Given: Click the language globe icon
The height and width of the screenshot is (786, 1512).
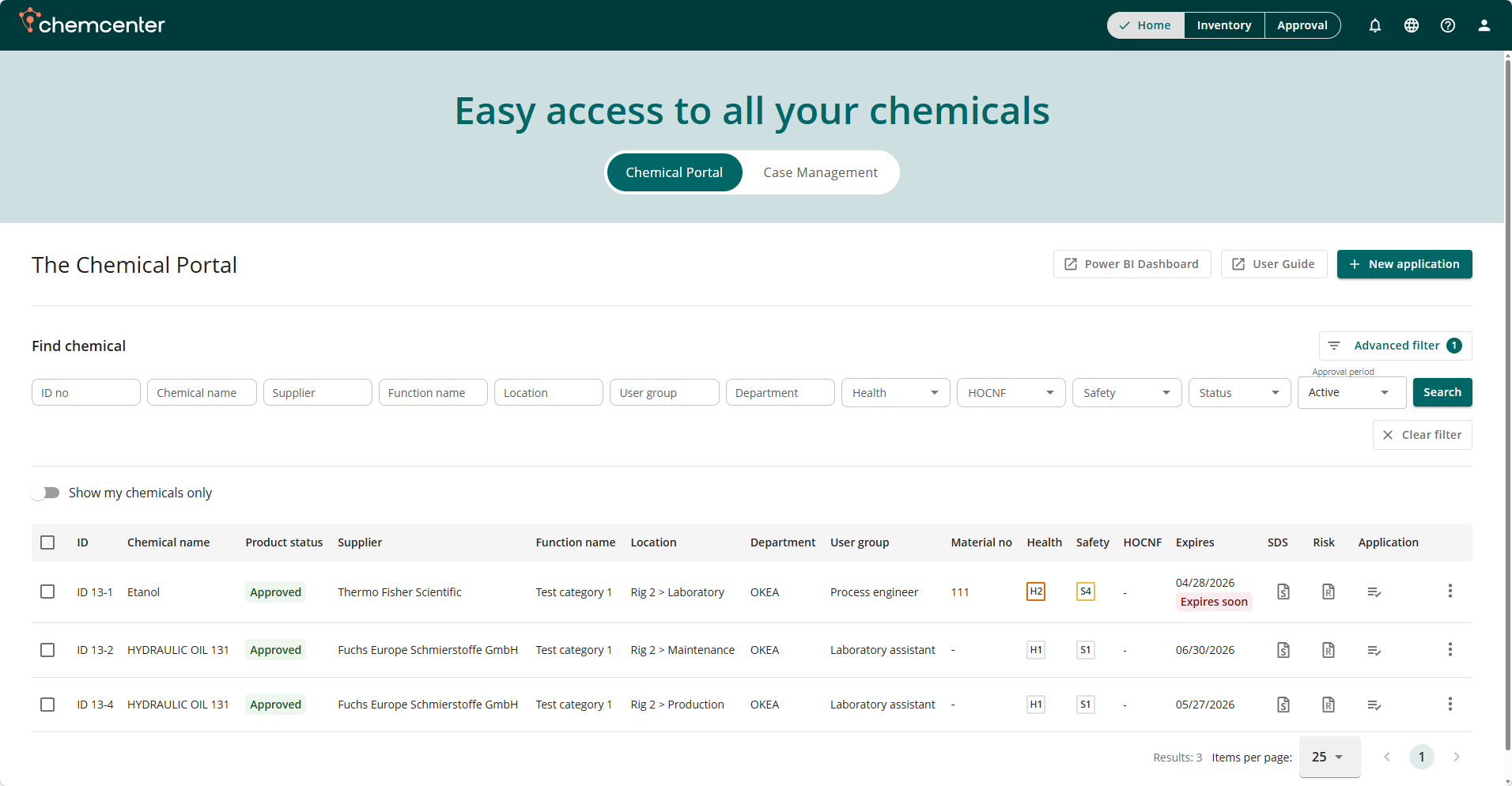Looking at the screenshot, I should point(1412,25).
